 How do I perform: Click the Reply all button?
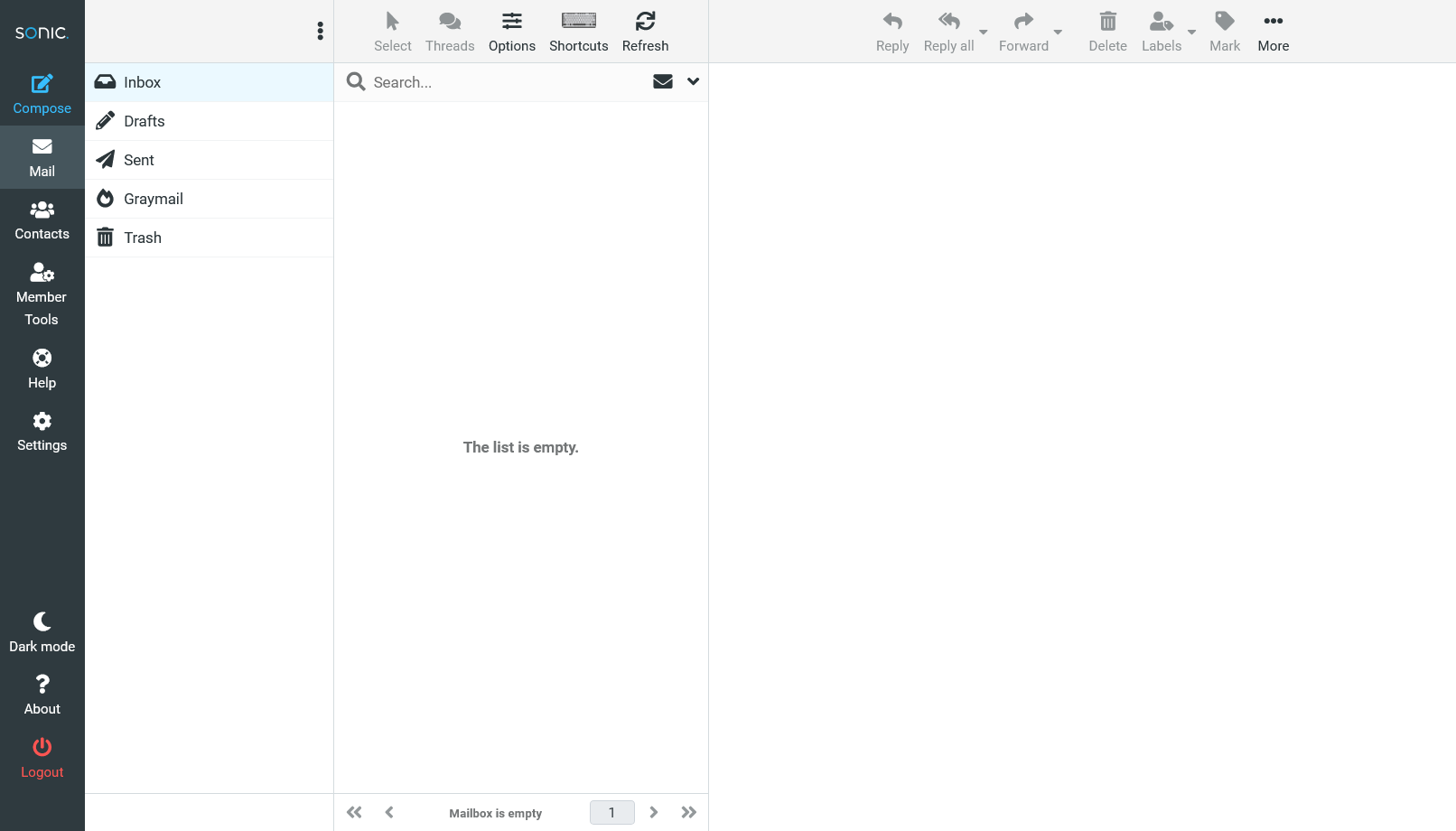click(x=948, y=32)
